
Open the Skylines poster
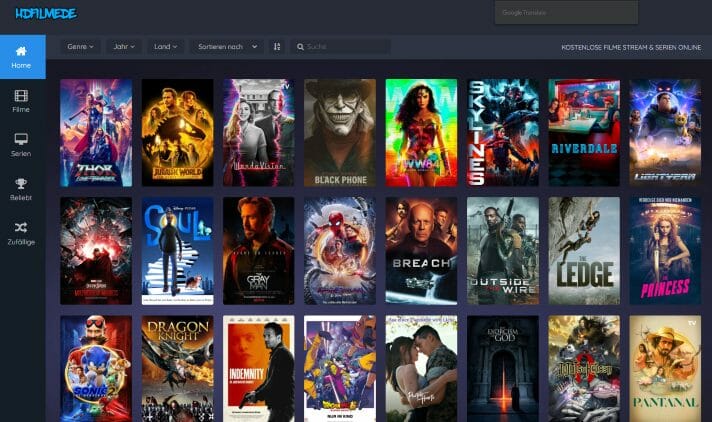coord(503,133)
